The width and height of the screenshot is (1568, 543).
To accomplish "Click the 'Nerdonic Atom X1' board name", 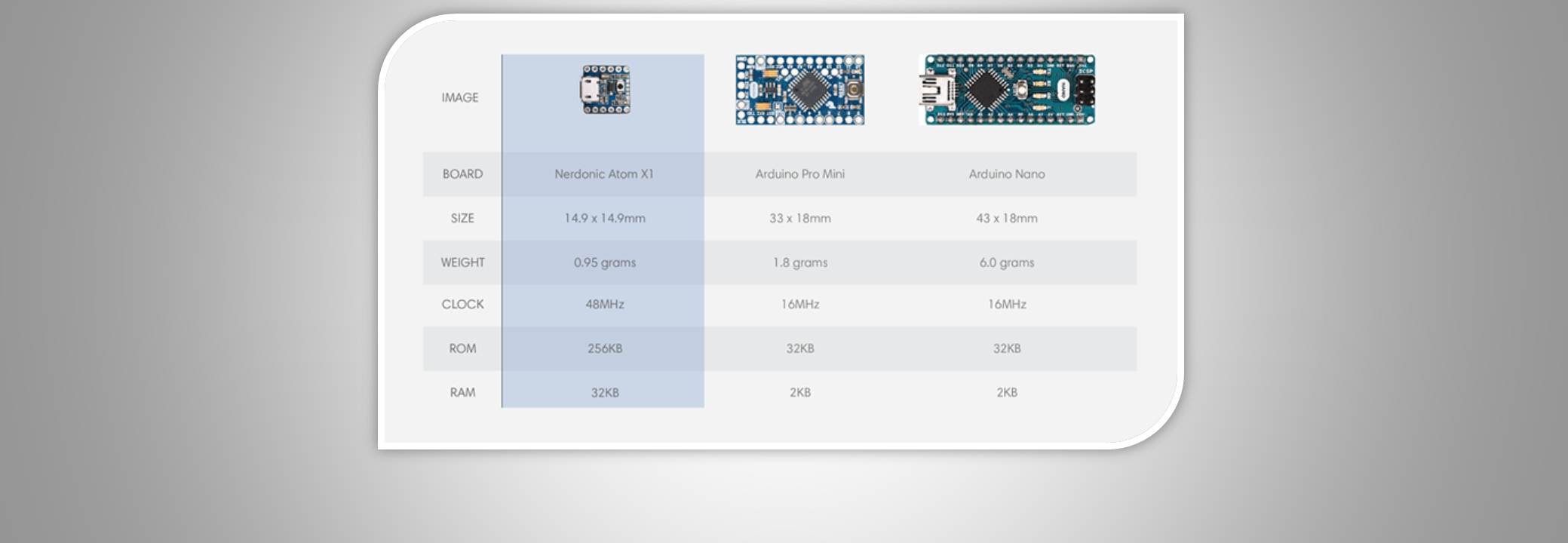I will tap(604, 174).
